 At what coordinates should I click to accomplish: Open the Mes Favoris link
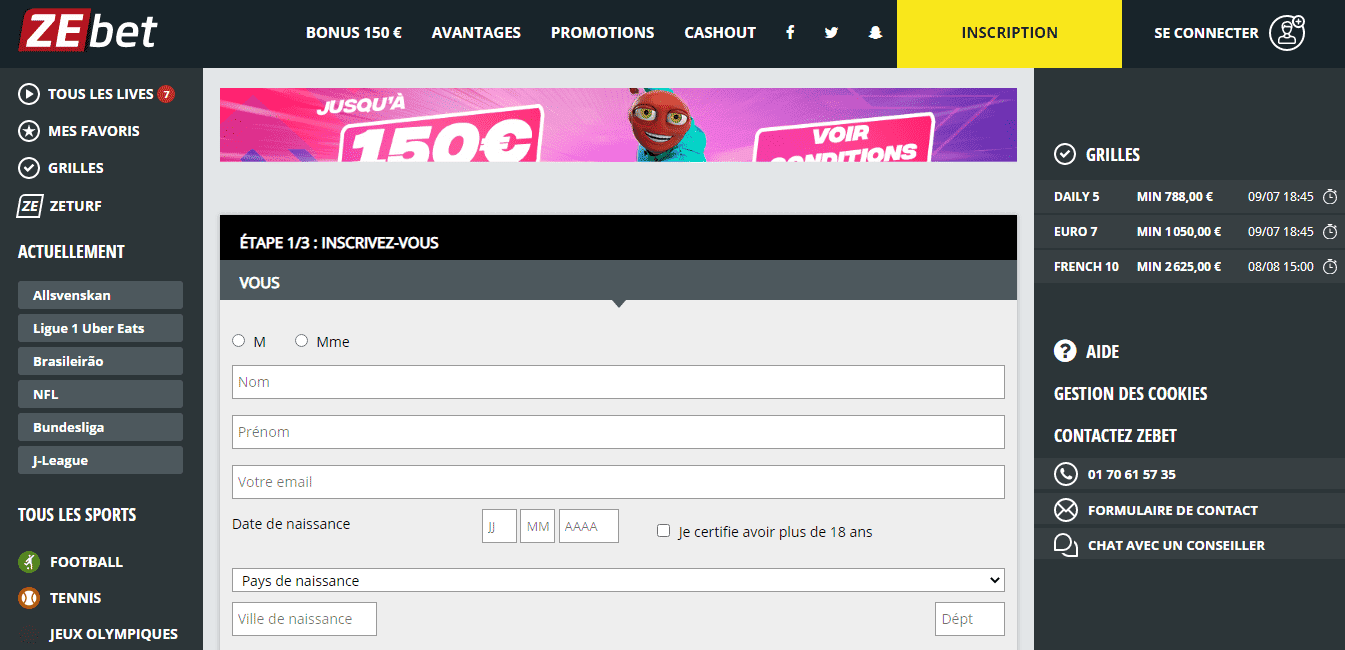94,131
